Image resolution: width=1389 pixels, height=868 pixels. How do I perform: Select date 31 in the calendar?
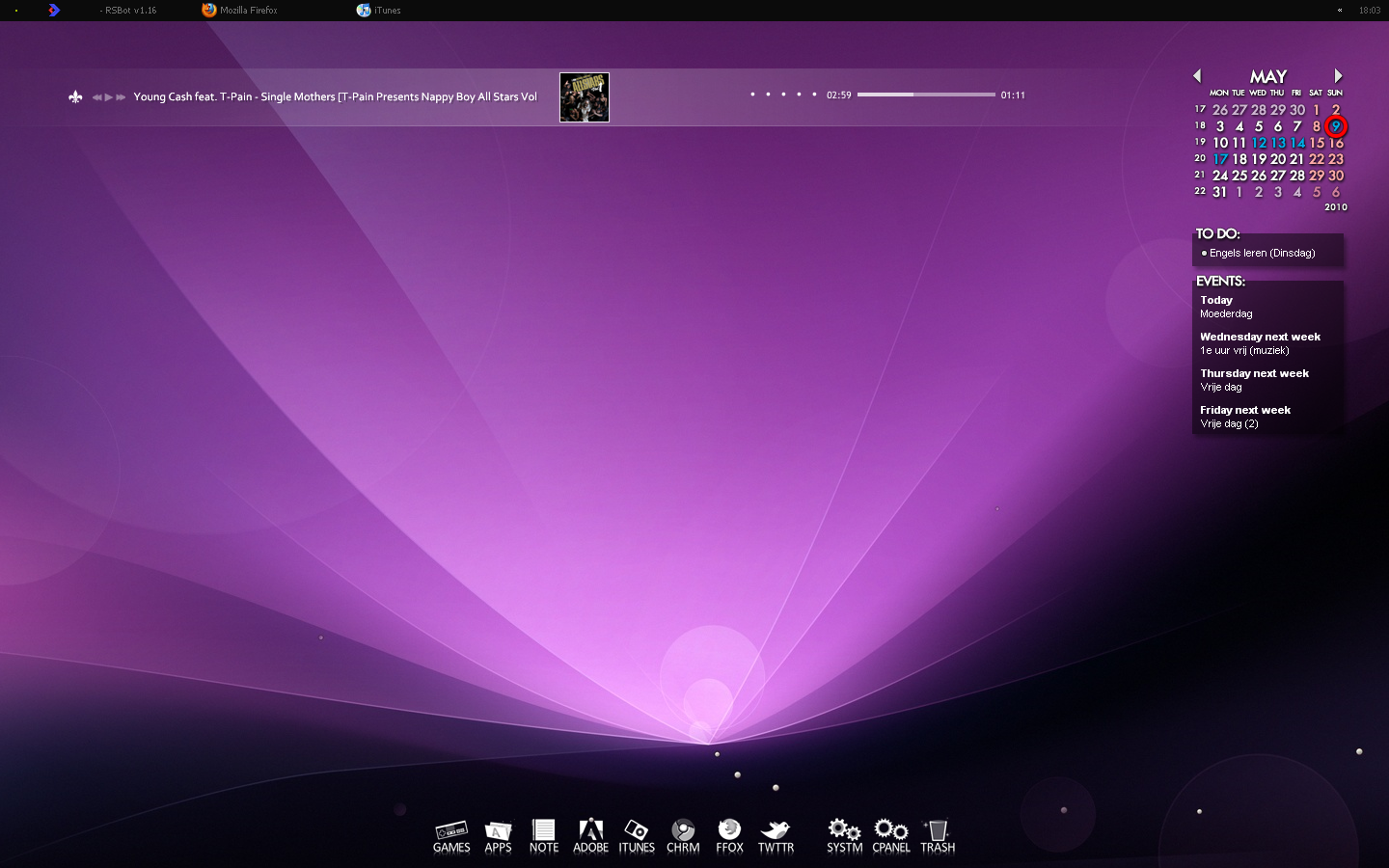point(1220,192)
